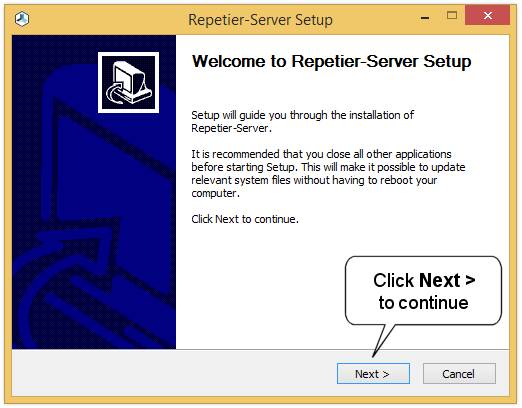The image size is (522, 408).
Task: Click the word 'computer.' in the paragraph
Action: [215, 193]
